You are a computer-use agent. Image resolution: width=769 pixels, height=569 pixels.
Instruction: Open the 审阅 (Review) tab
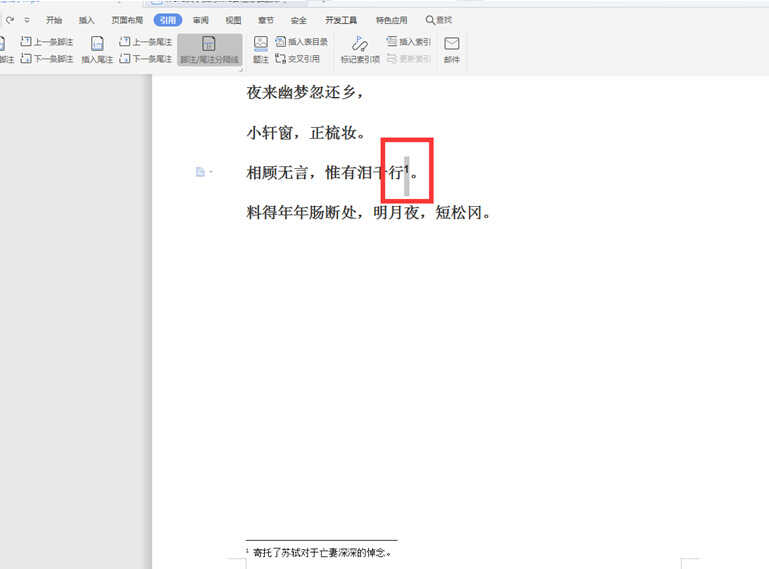click(x=201, y=20)
